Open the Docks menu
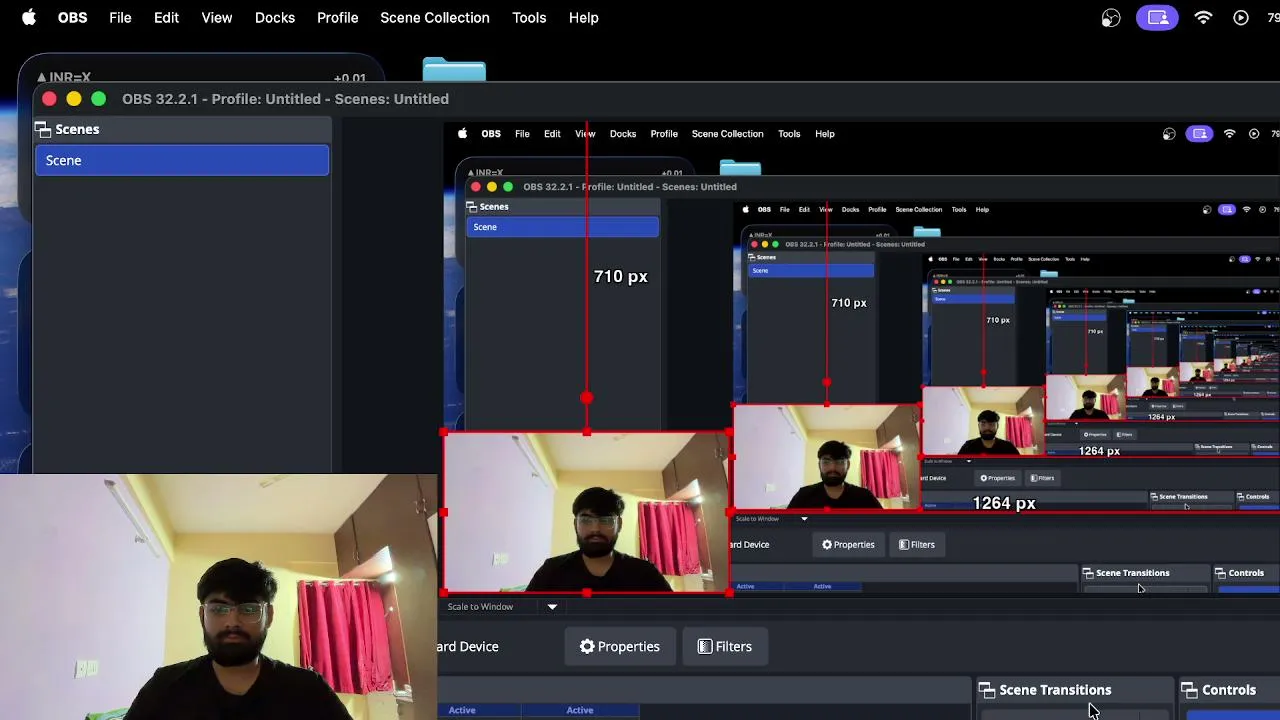1280x720 pixels. (x=275, y=17)
